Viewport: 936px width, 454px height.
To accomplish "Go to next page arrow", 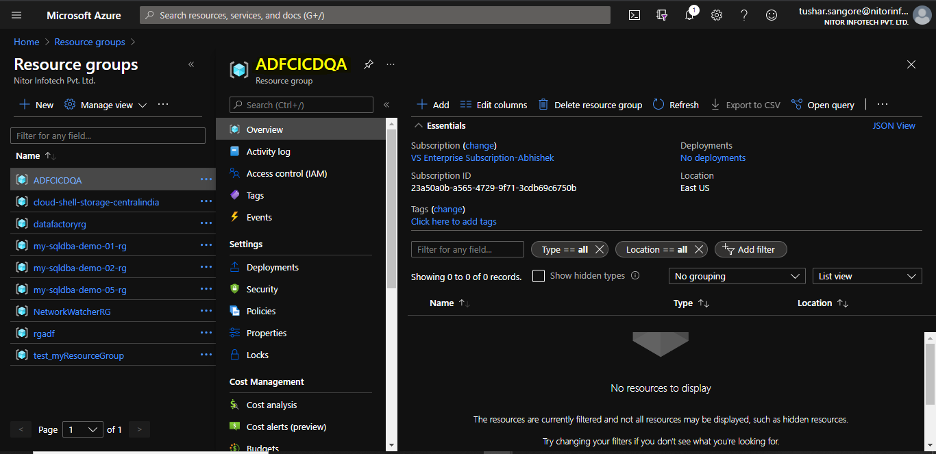I will pyautogui.click(x=140, y=429).
